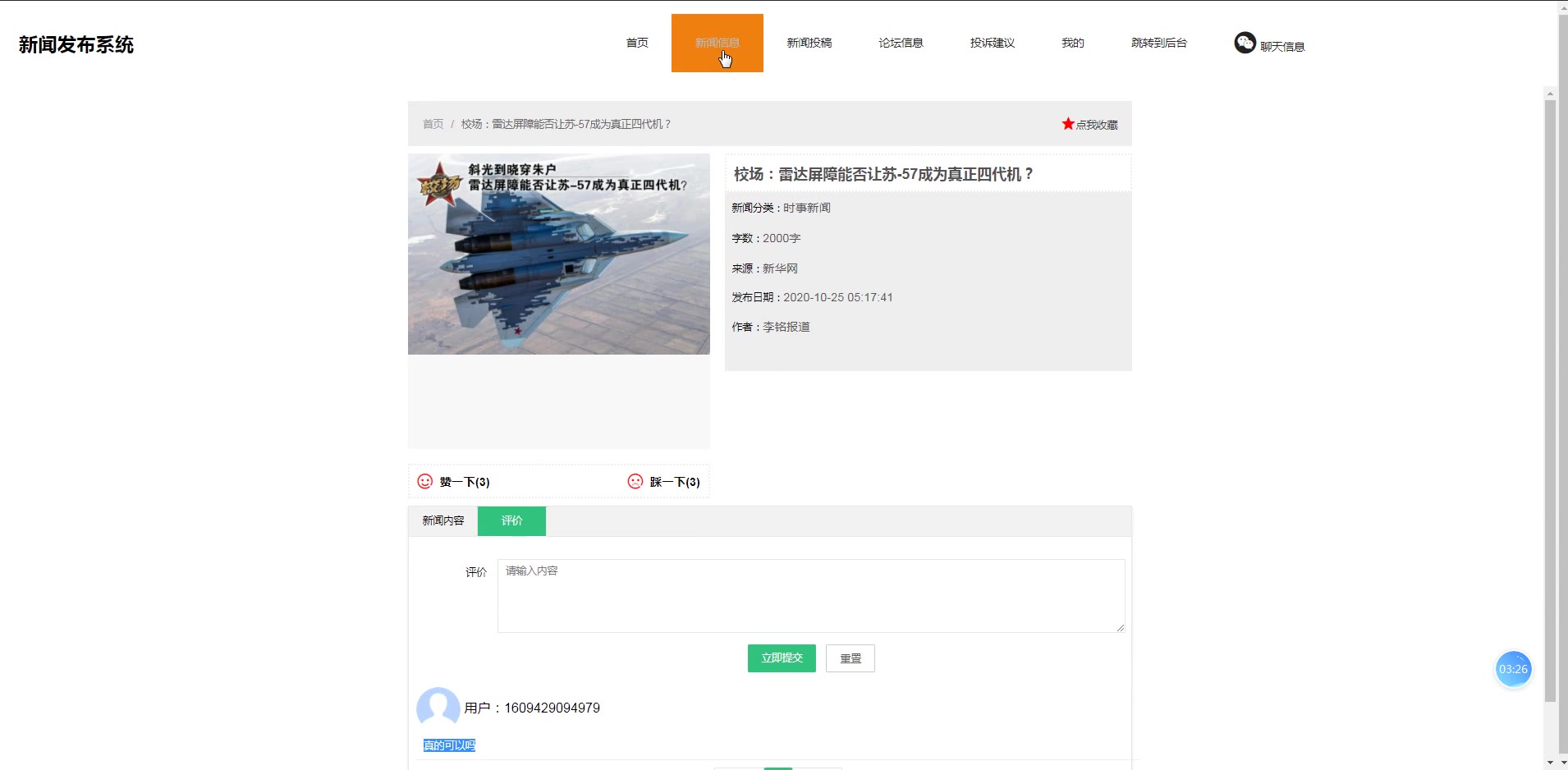
Task: Click the smiley face like icon
Action: coord(425,481)
